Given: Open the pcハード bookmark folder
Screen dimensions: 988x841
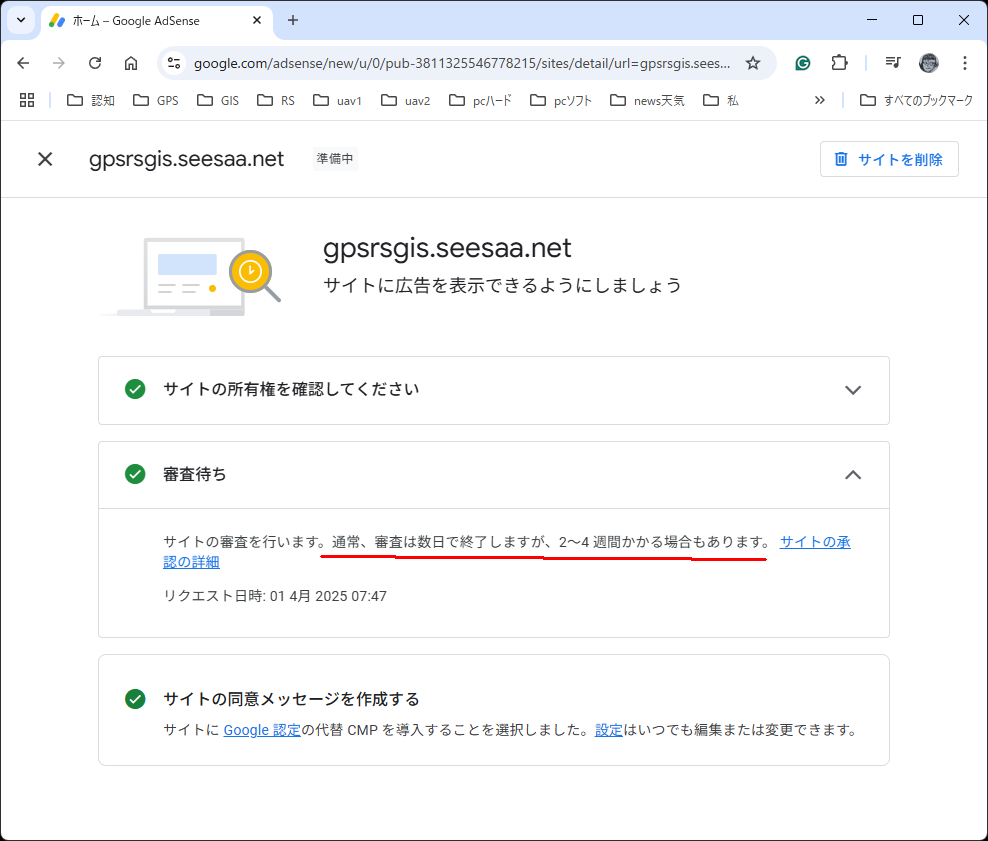Looking at the screenshot, I should coord(480,100).
